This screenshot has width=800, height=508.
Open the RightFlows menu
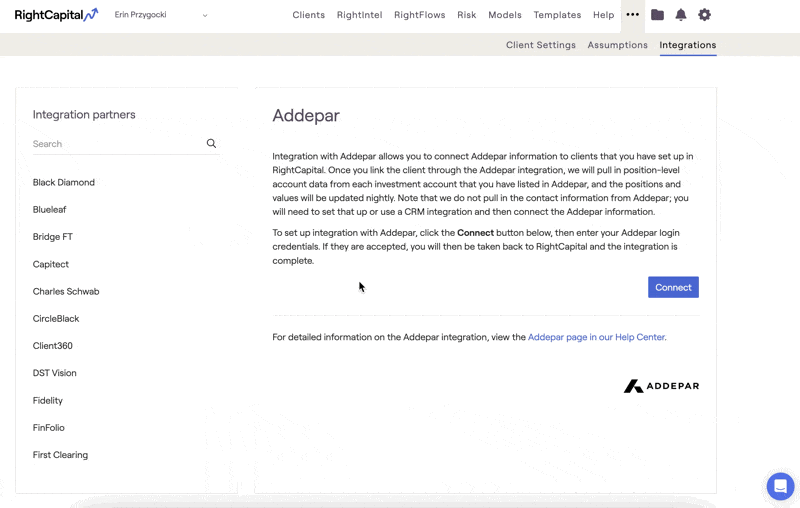coord(419,15)
